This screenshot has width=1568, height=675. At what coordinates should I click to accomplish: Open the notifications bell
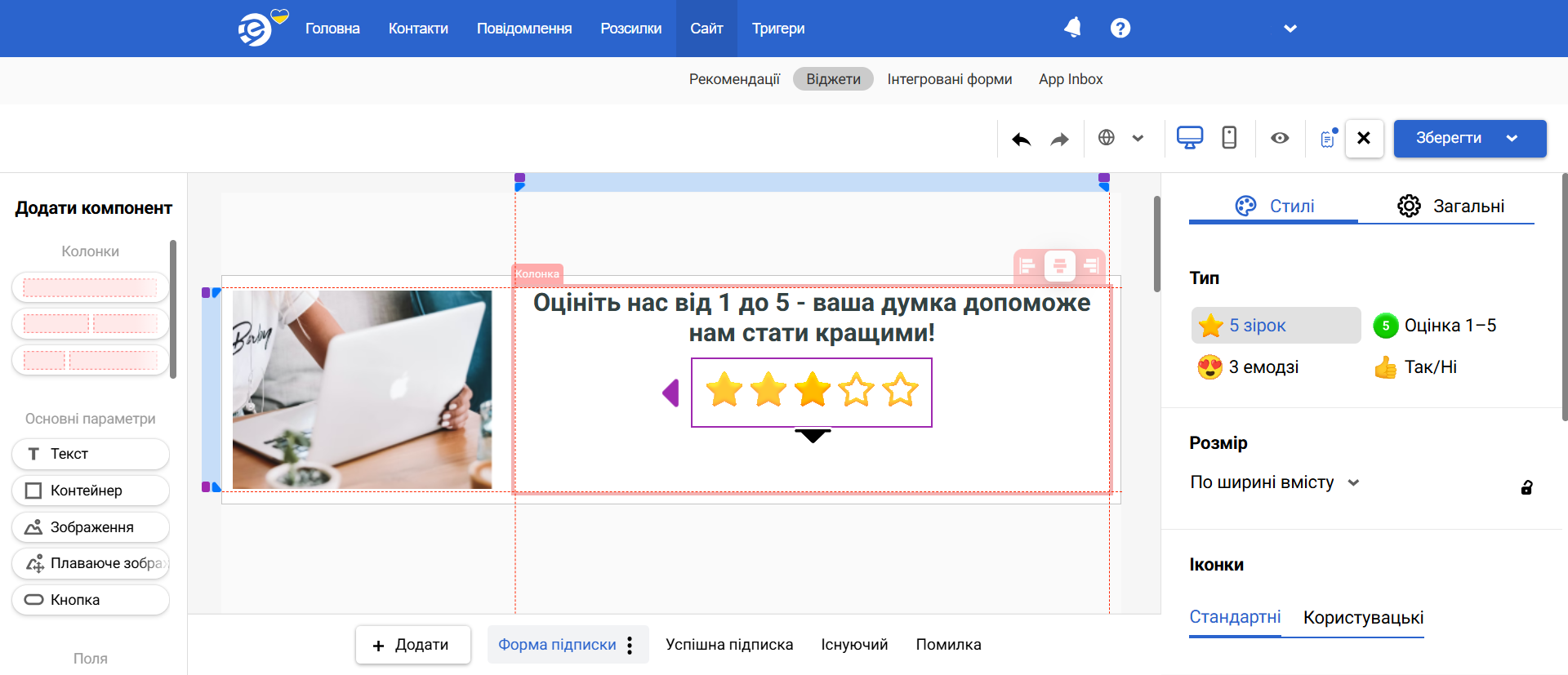click(x=1072, y=28)
